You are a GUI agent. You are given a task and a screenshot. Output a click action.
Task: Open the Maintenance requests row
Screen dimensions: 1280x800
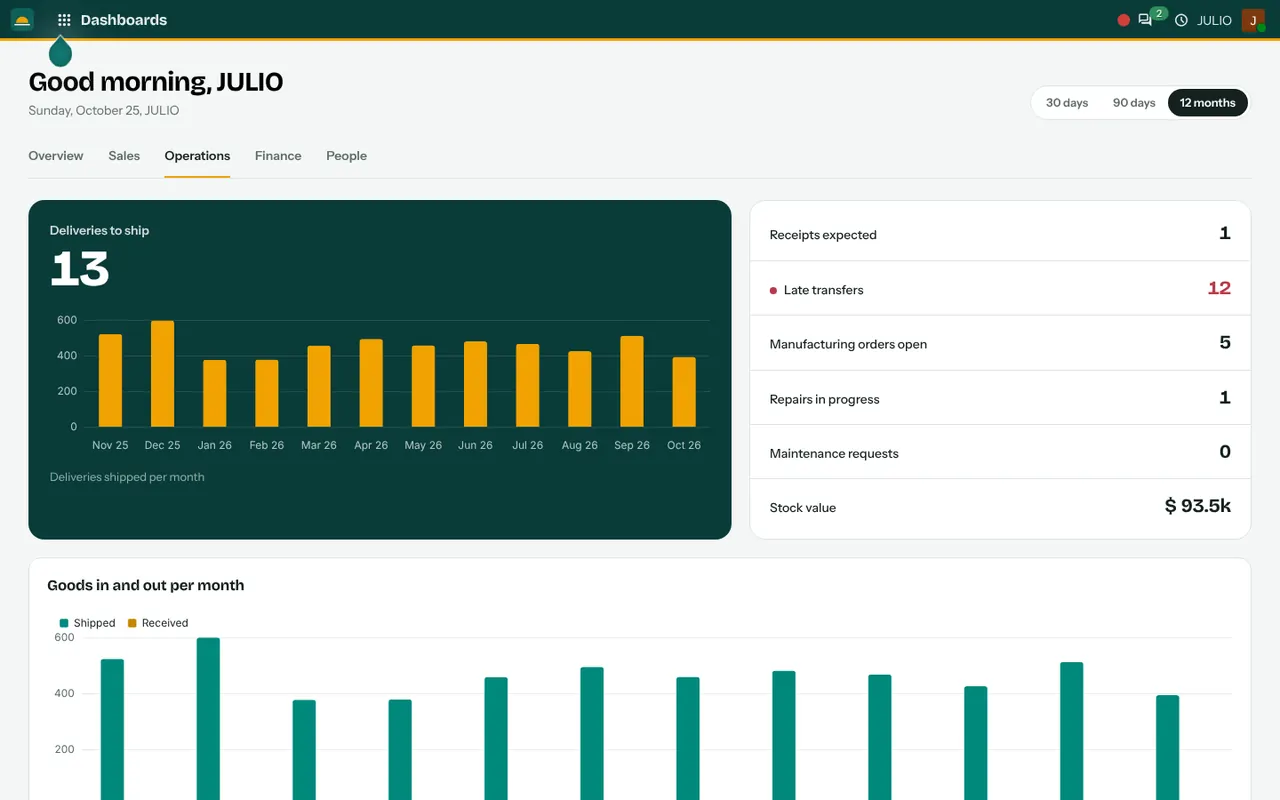pyautogui.click(x=1000, y=452)
